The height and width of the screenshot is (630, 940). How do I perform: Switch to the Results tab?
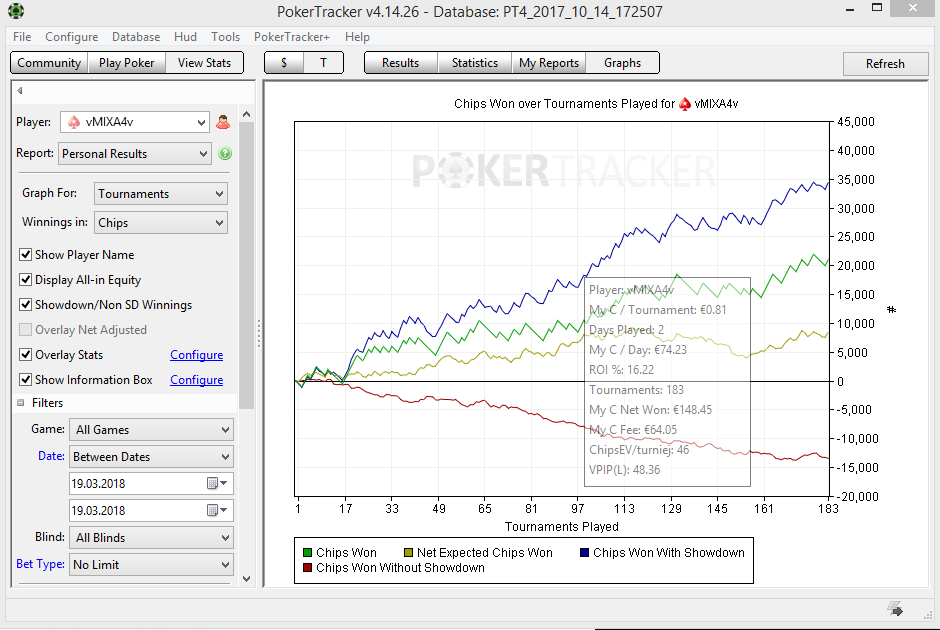click(x=400, y=63)
